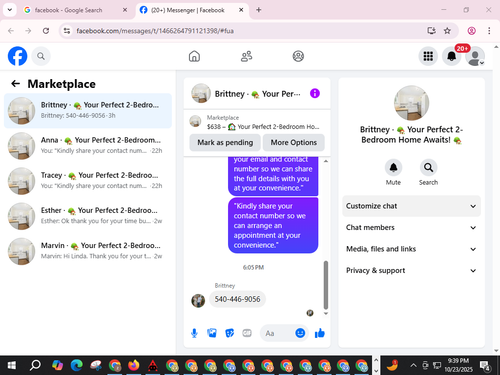Show hidden system tray icons chevron
Image resolution: width=500 pixels, height=375 pixels.
[x=413, y=365]
